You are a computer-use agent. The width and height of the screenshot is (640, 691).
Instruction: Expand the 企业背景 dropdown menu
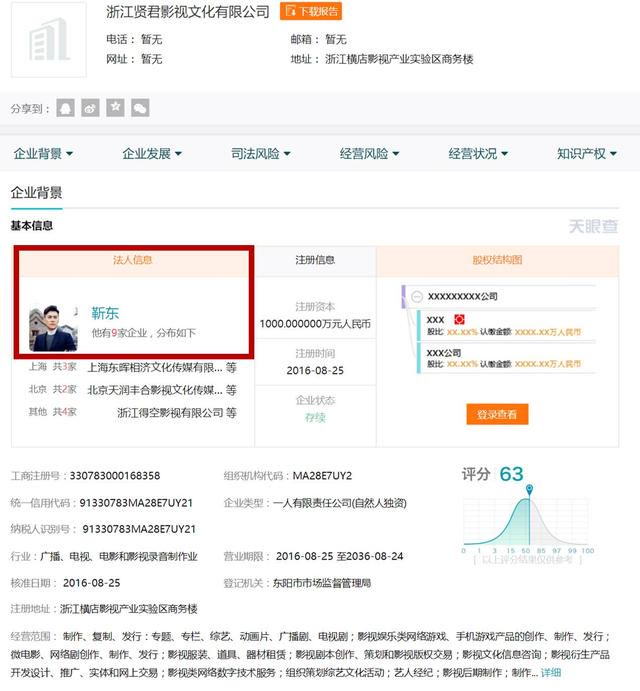[43, 154]
